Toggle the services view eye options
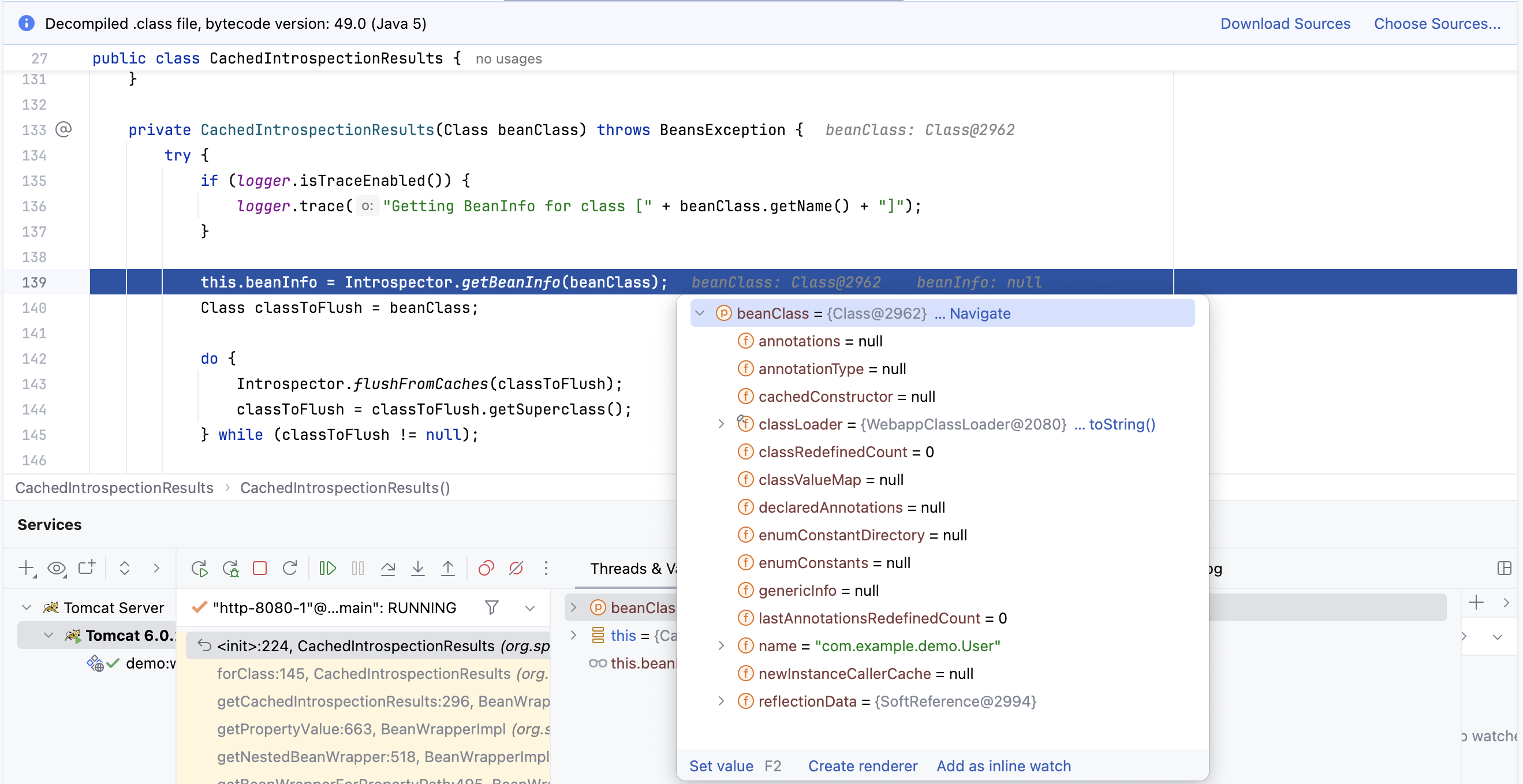Screen dimensions: 1523x784 click(57, 568)
